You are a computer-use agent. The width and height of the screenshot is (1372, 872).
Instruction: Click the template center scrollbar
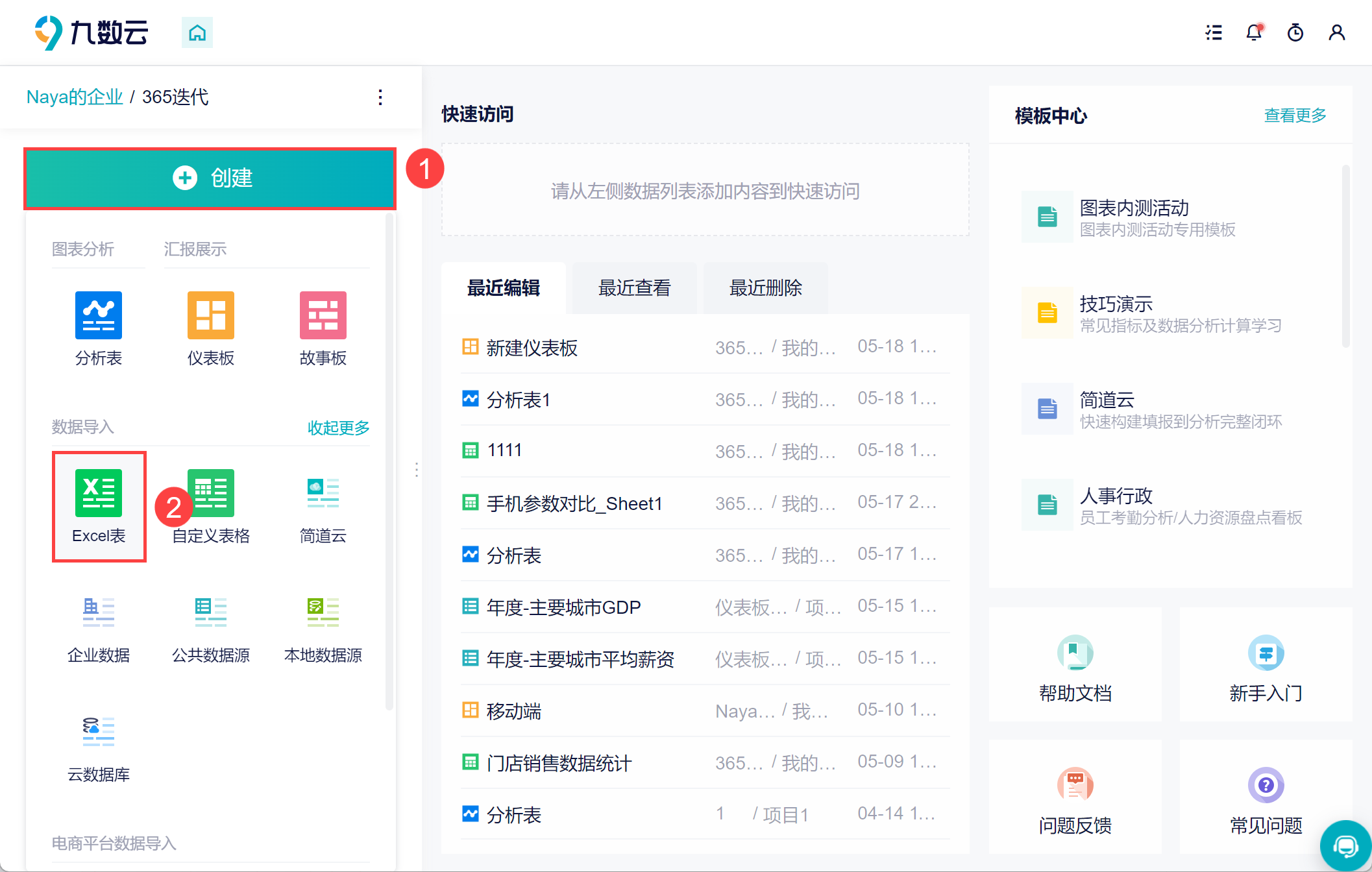tap(1345, 256)
